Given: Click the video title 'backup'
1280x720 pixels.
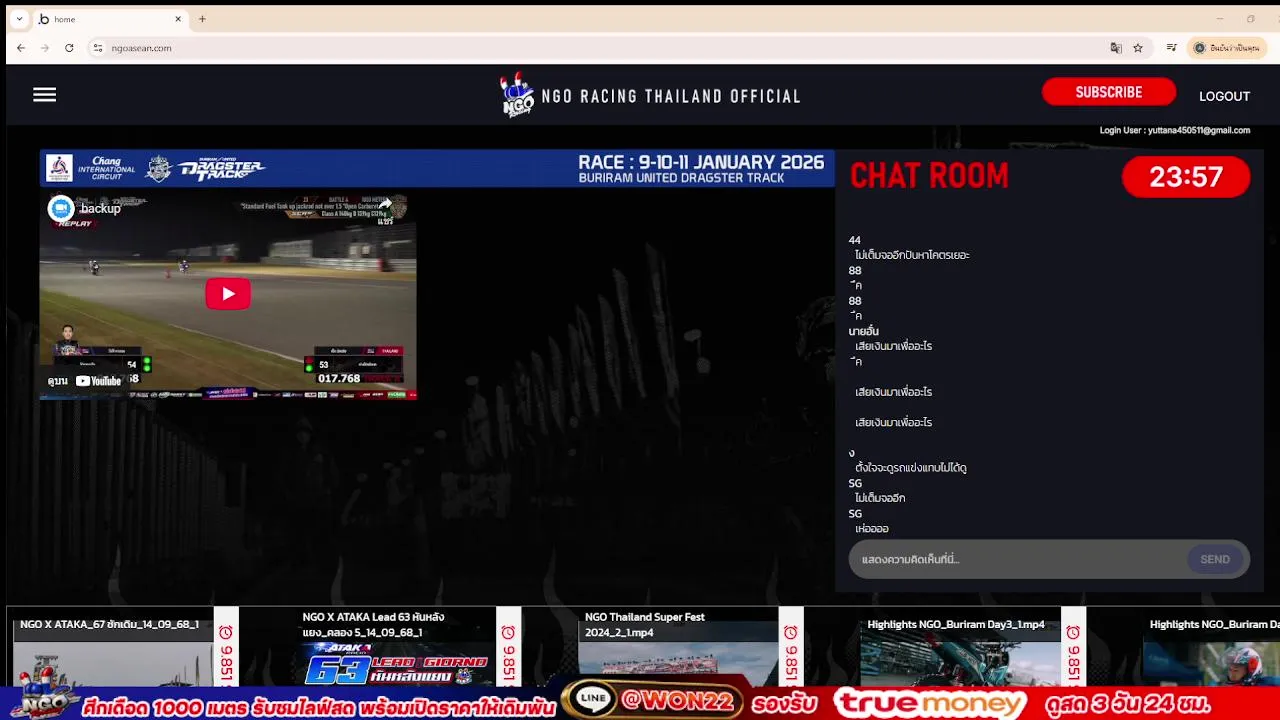Looking at the screenshot, I should pyautogui.click(x=100, y=208).
